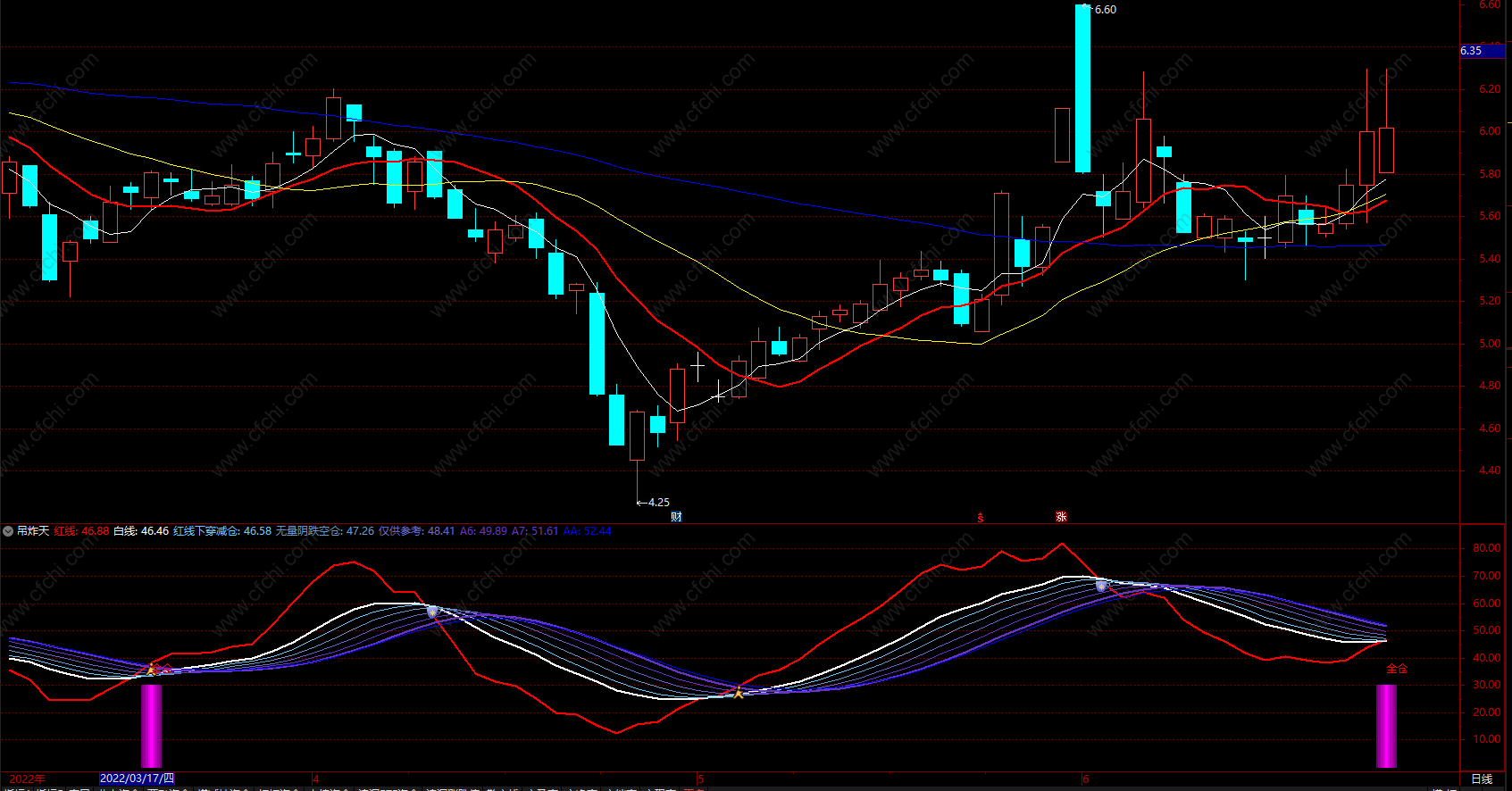Screen dimensions: 1512x791
Task: Click the star signal icon at middle crossover
Action: 739,692
